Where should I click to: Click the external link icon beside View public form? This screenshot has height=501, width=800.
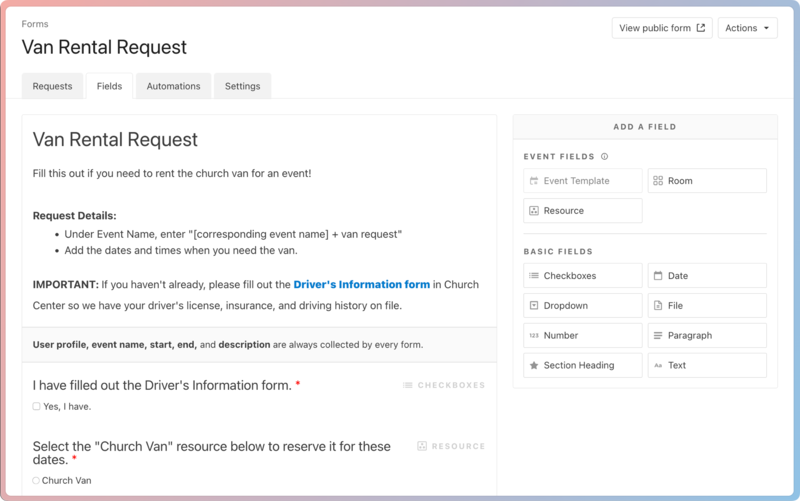(701, 28)
